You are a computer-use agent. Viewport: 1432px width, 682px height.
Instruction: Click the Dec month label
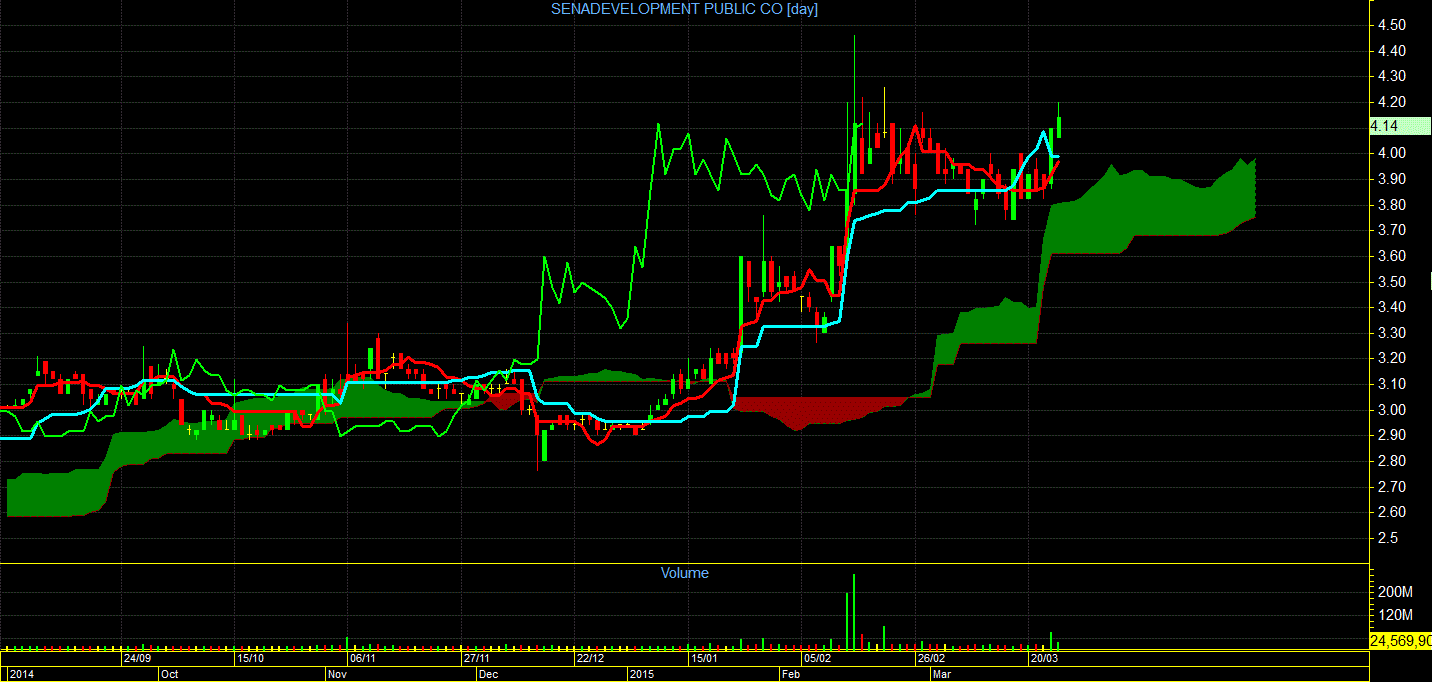pos(488,675)
